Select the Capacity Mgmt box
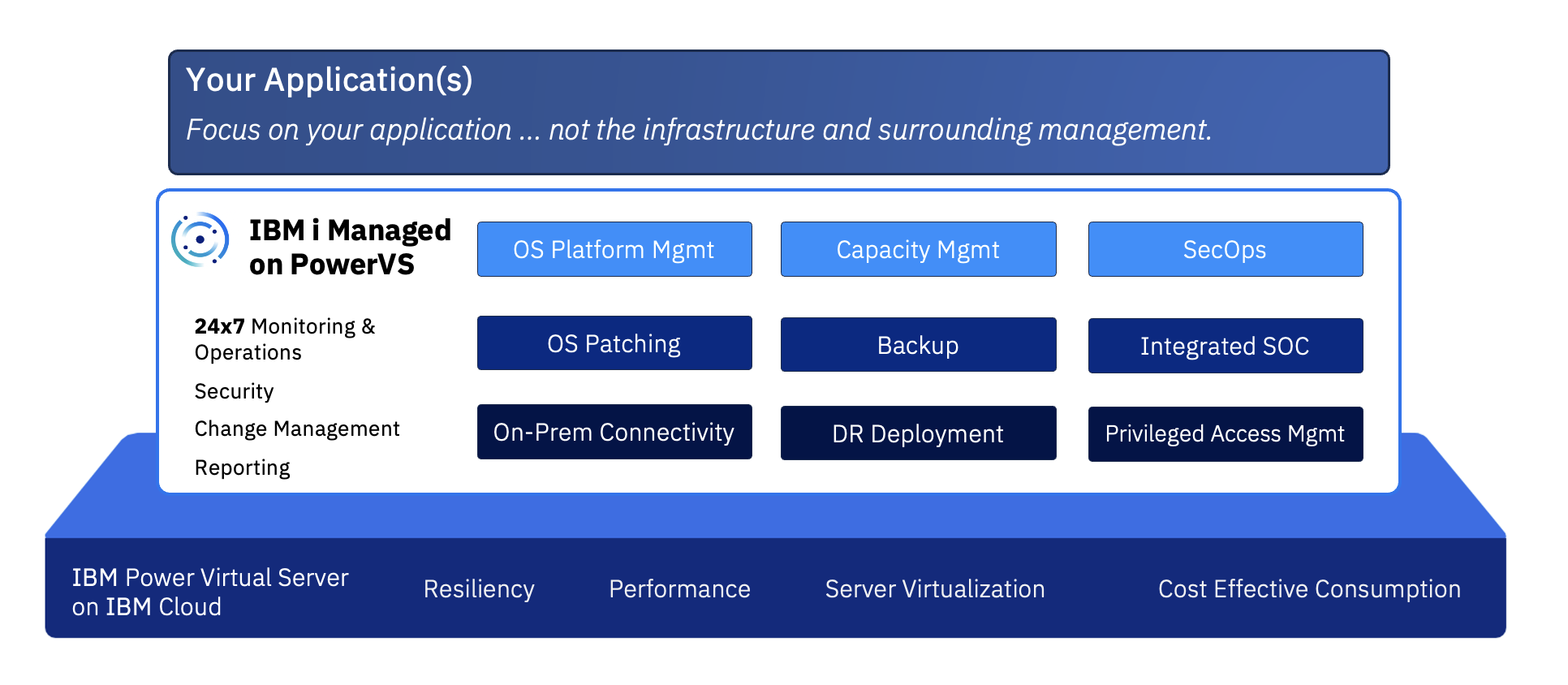Image resolution: width=1568 pixels, height=685 pixels. (x=918, y=249)
